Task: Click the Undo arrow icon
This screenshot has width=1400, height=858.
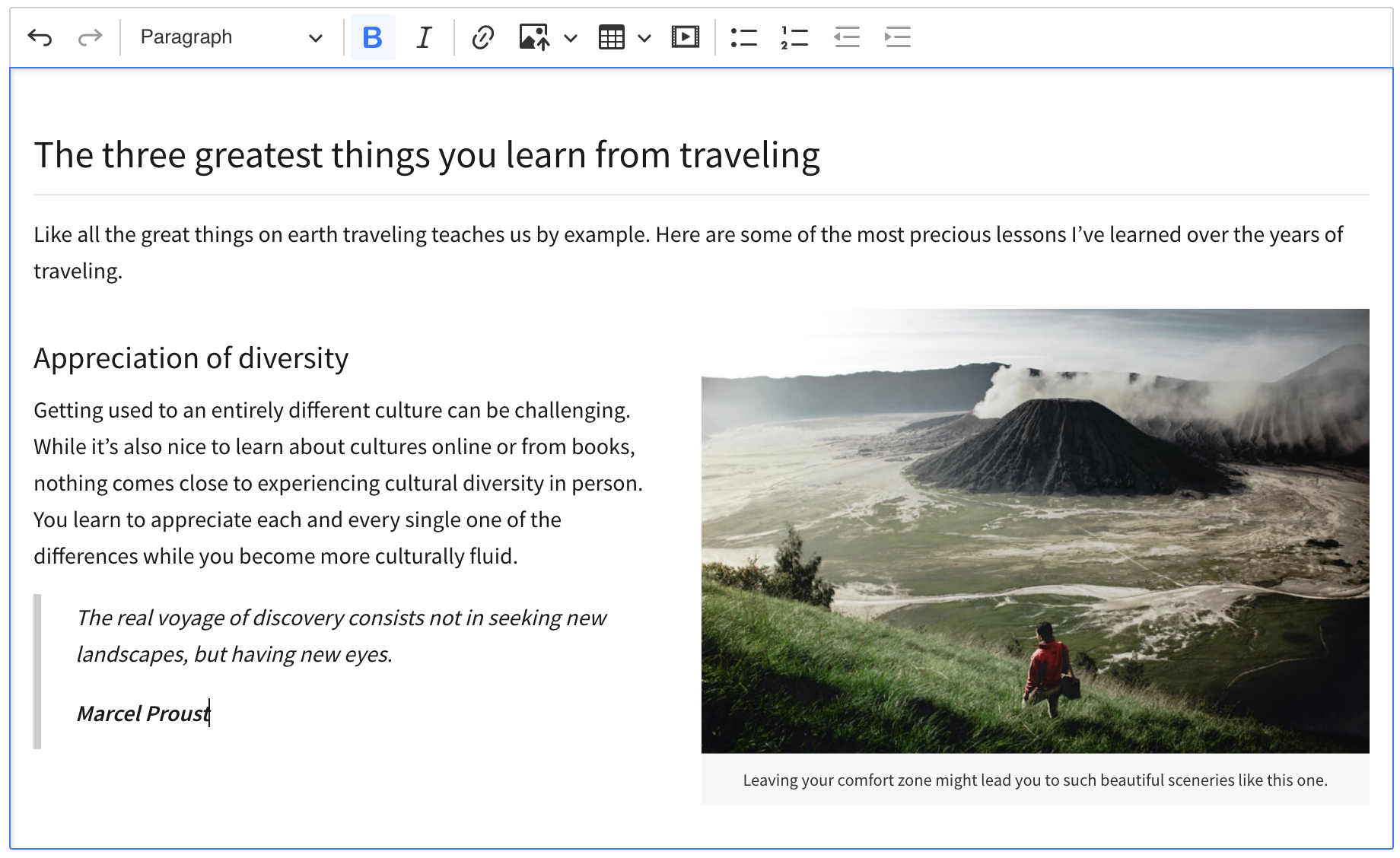Action: click(40, 37)
